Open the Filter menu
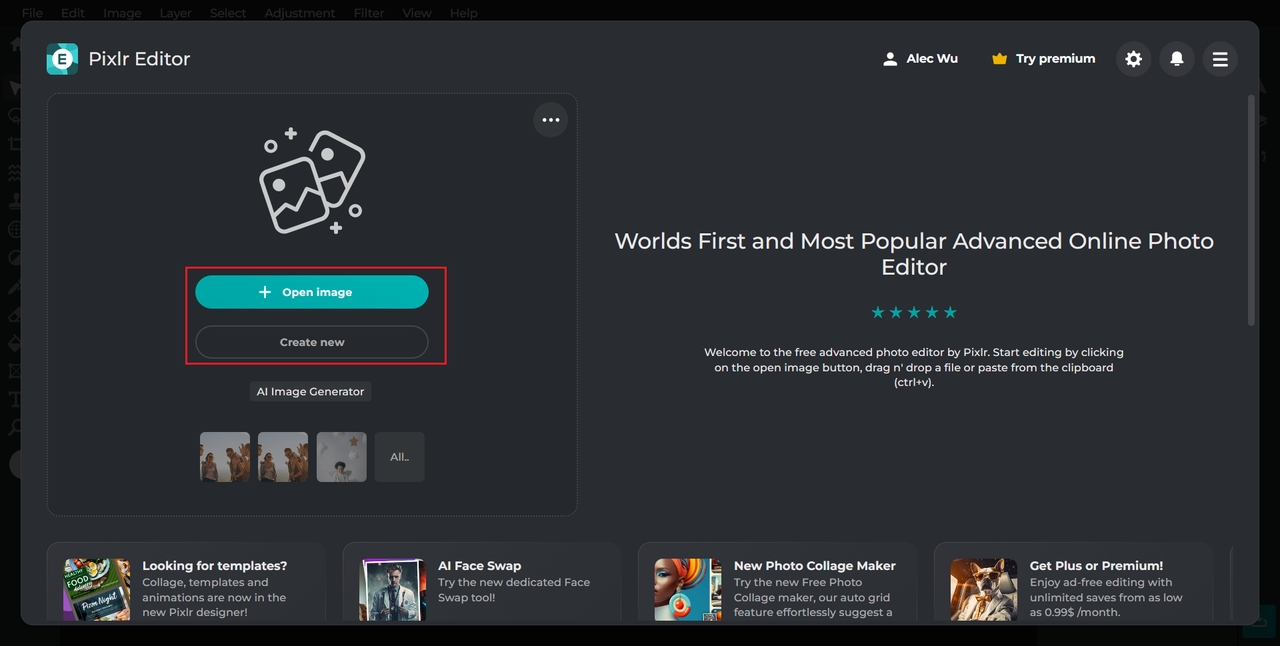Screen dimensions: 1280x646 369,13
